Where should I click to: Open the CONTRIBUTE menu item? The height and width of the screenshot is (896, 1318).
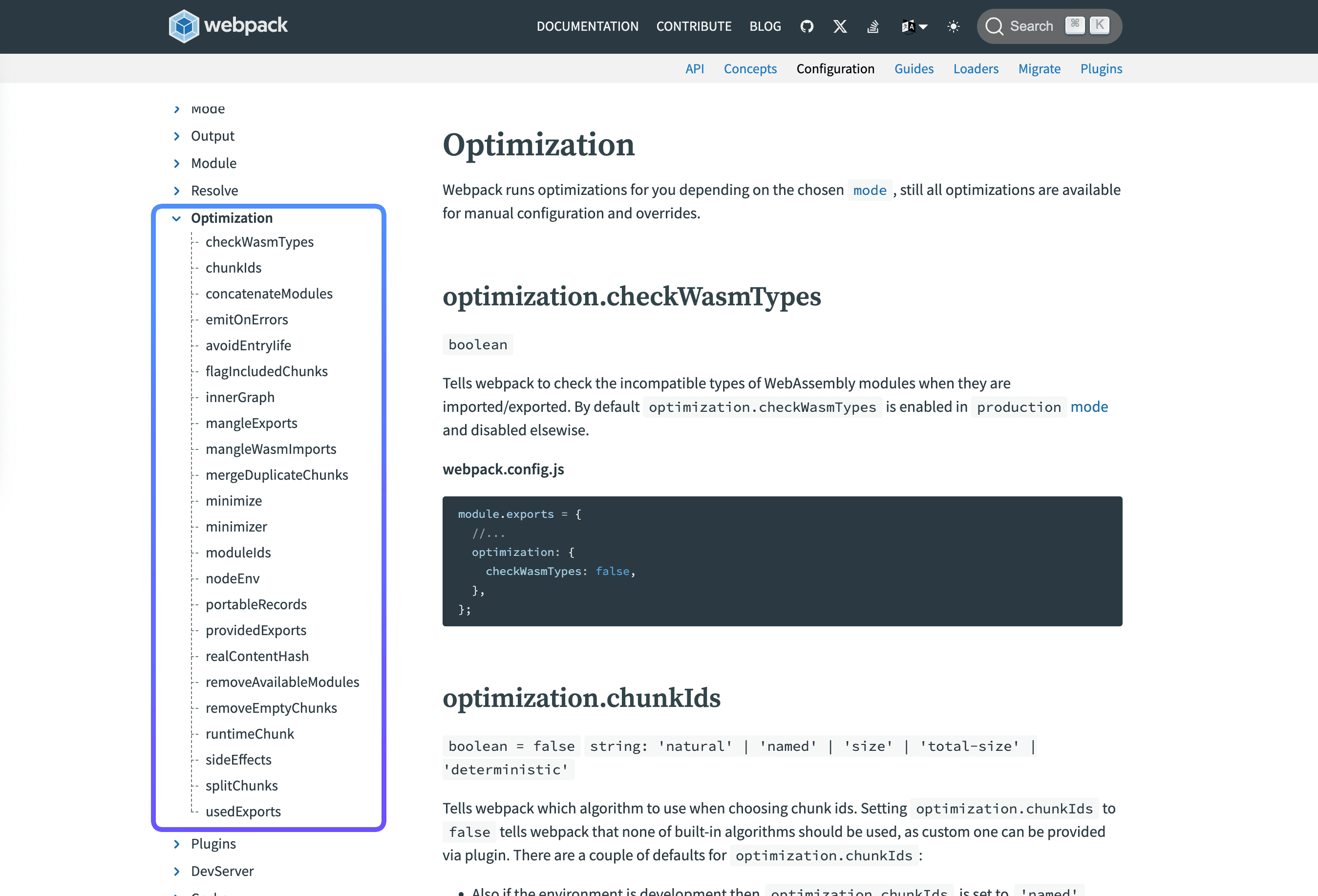coord(694,26)
